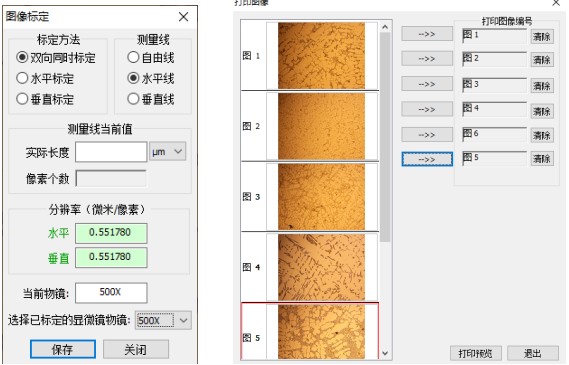Select highlighted thumbnail 图 5
This screenshot has width=569, height=365.
pyautogui.click(x=309, y=331)
